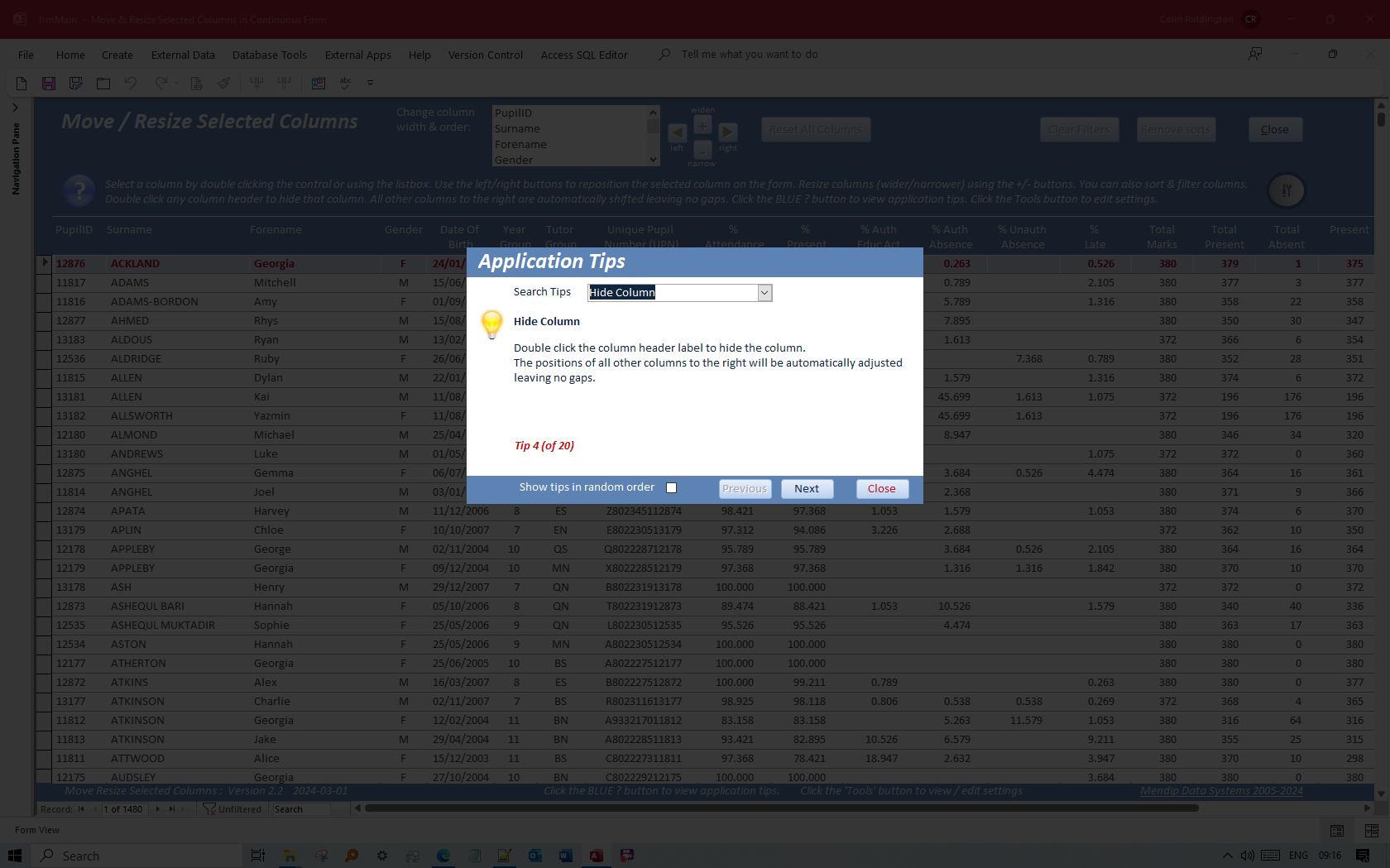Click Clear Filters button

tap(1080, 129)
